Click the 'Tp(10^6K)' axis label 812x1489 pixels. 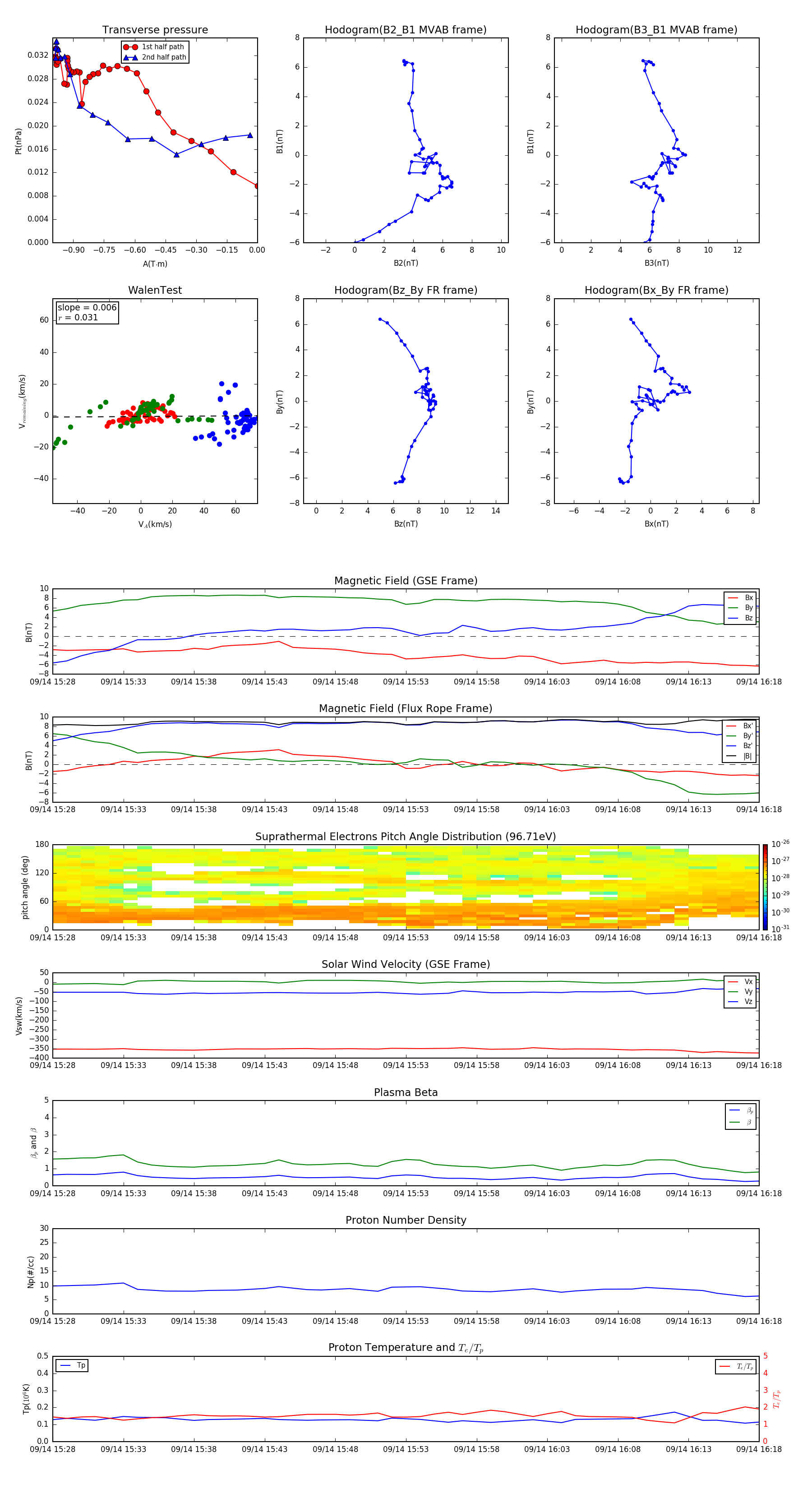26,1399
